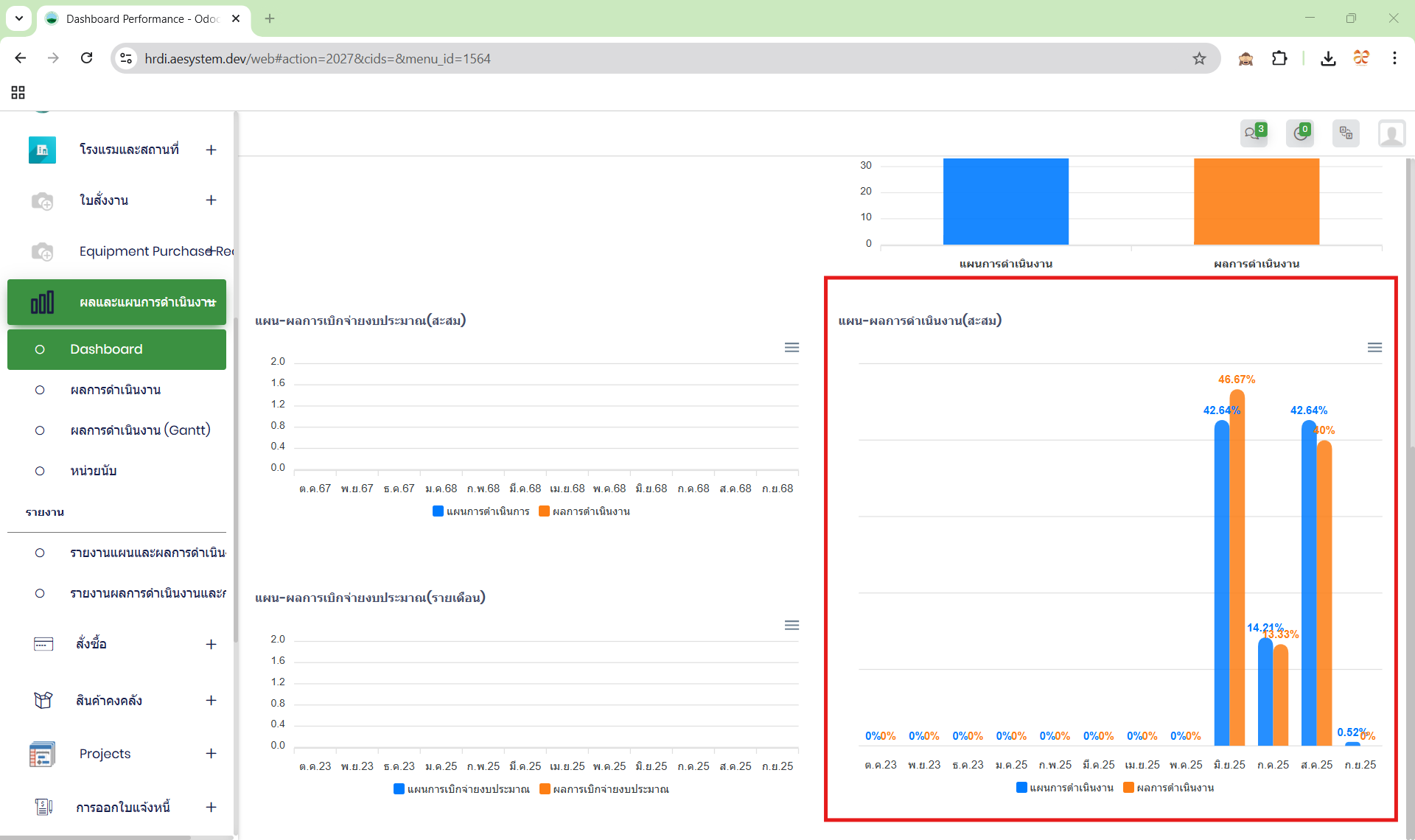The width and height of the screenshot is (1415, 840).
Task: Open hamburger menu of cumulative performance chart
Action: [1374, 347]
